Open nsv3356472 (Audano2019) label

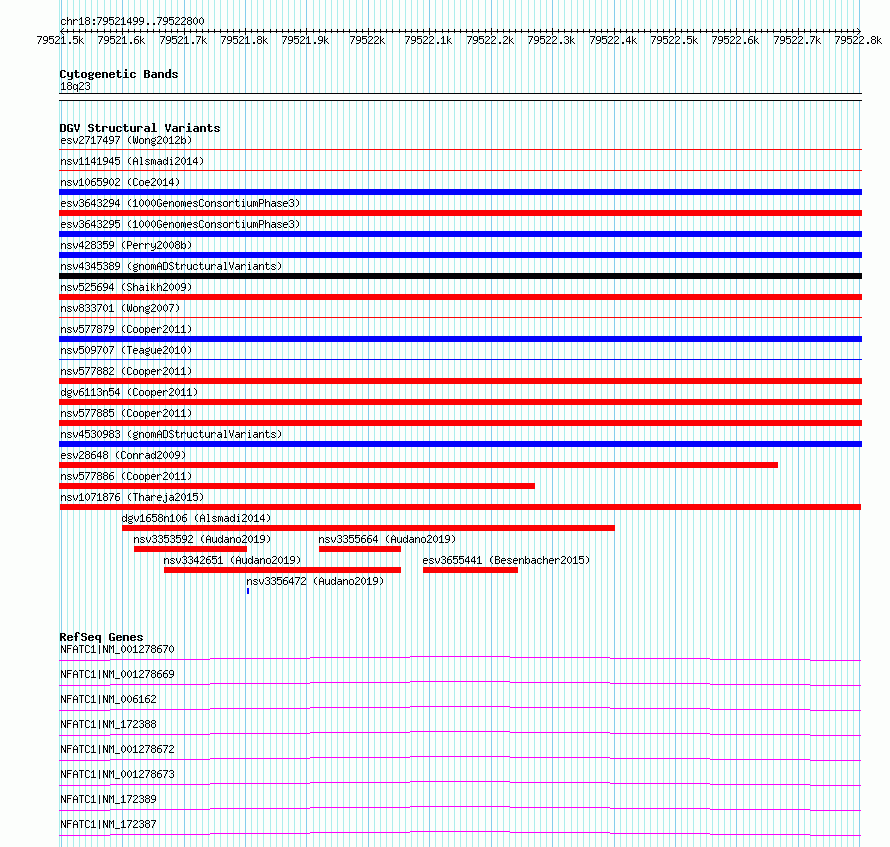pos(315,581)
